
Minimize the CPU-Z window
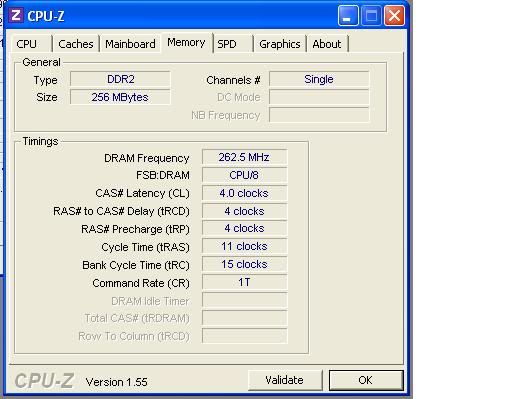tap(348, 16)
